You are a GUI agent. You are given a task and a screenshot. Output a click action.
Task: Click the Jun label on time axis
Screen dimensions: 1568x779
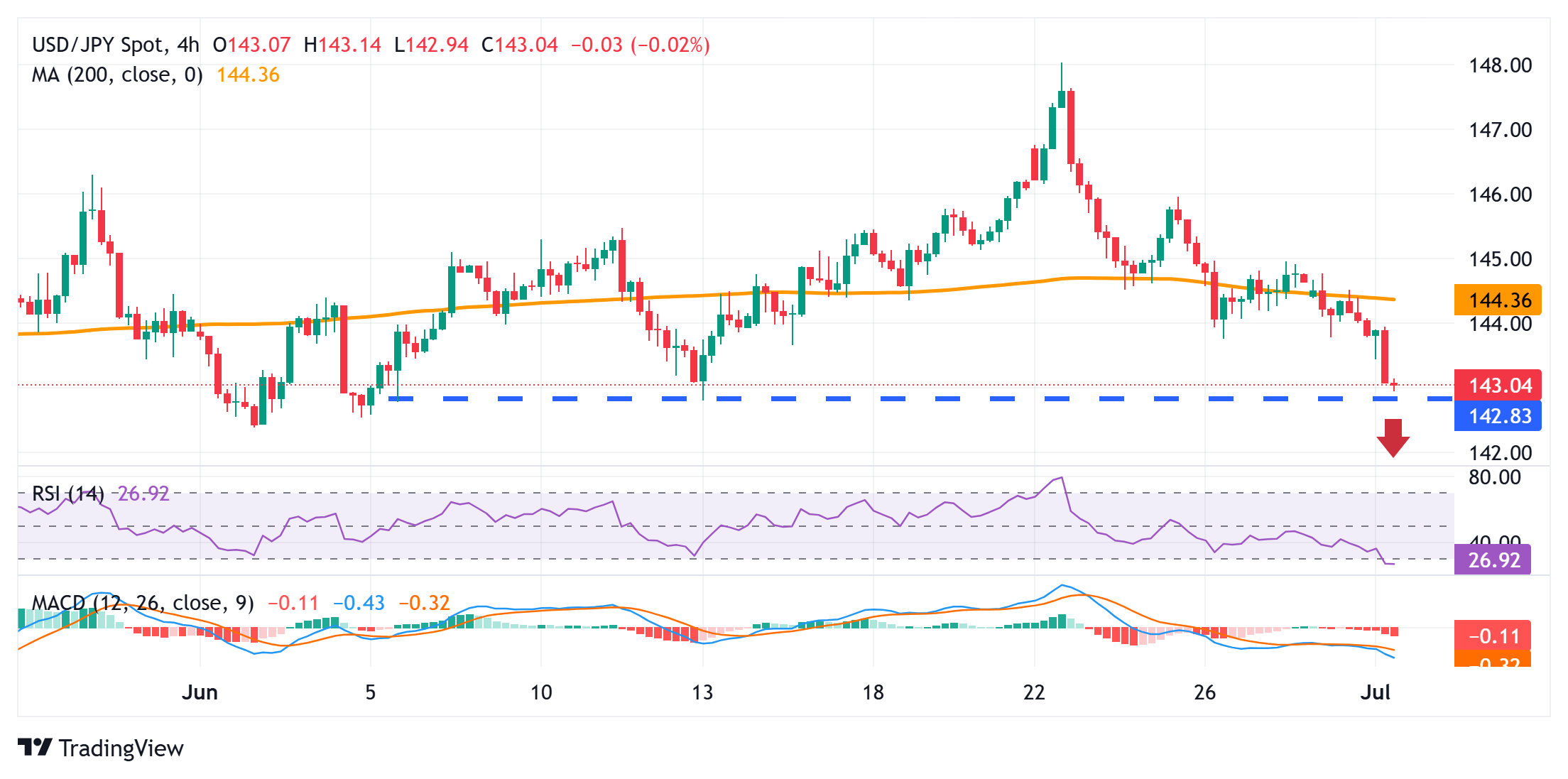[x=200, y=692]
